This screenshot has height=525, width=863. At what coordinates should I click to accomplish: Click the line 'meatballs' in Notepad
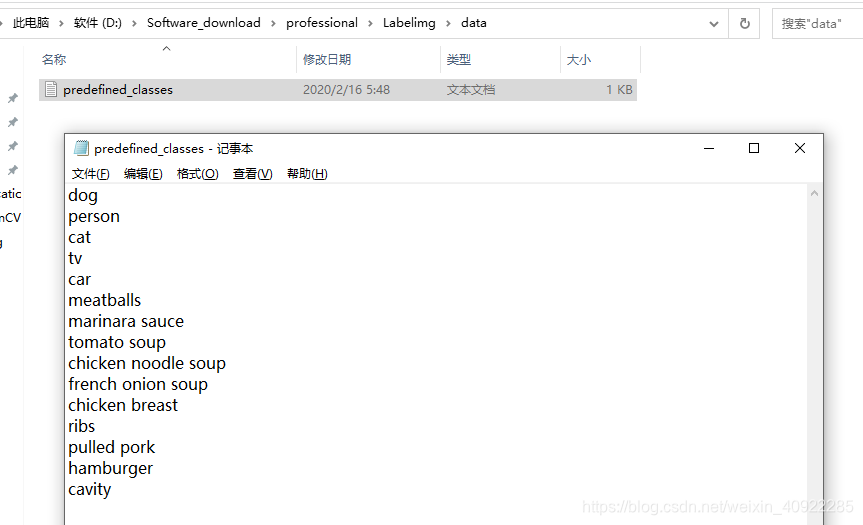click(105, 300)
